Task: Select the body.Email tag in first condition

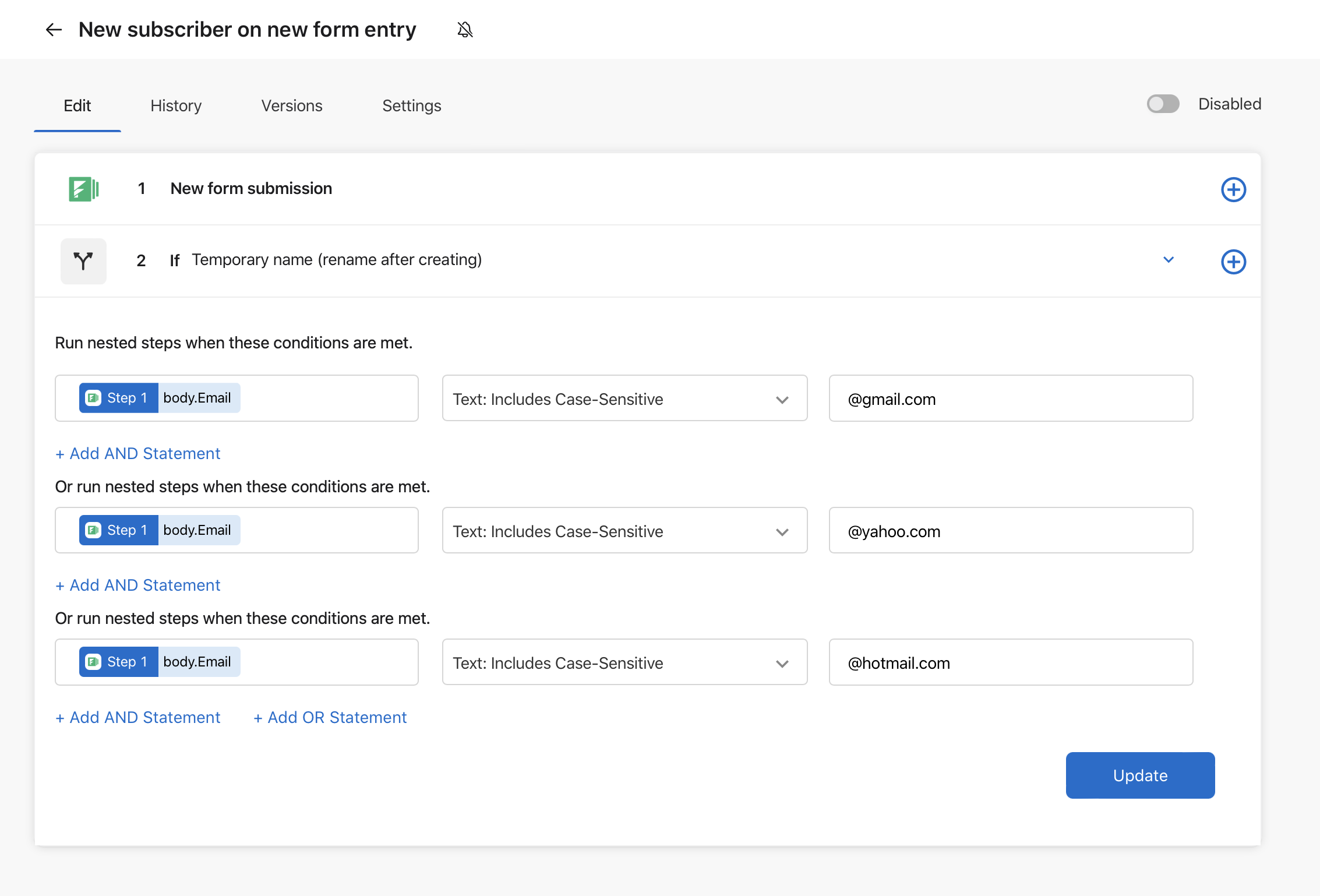Action: pos(198,397)
